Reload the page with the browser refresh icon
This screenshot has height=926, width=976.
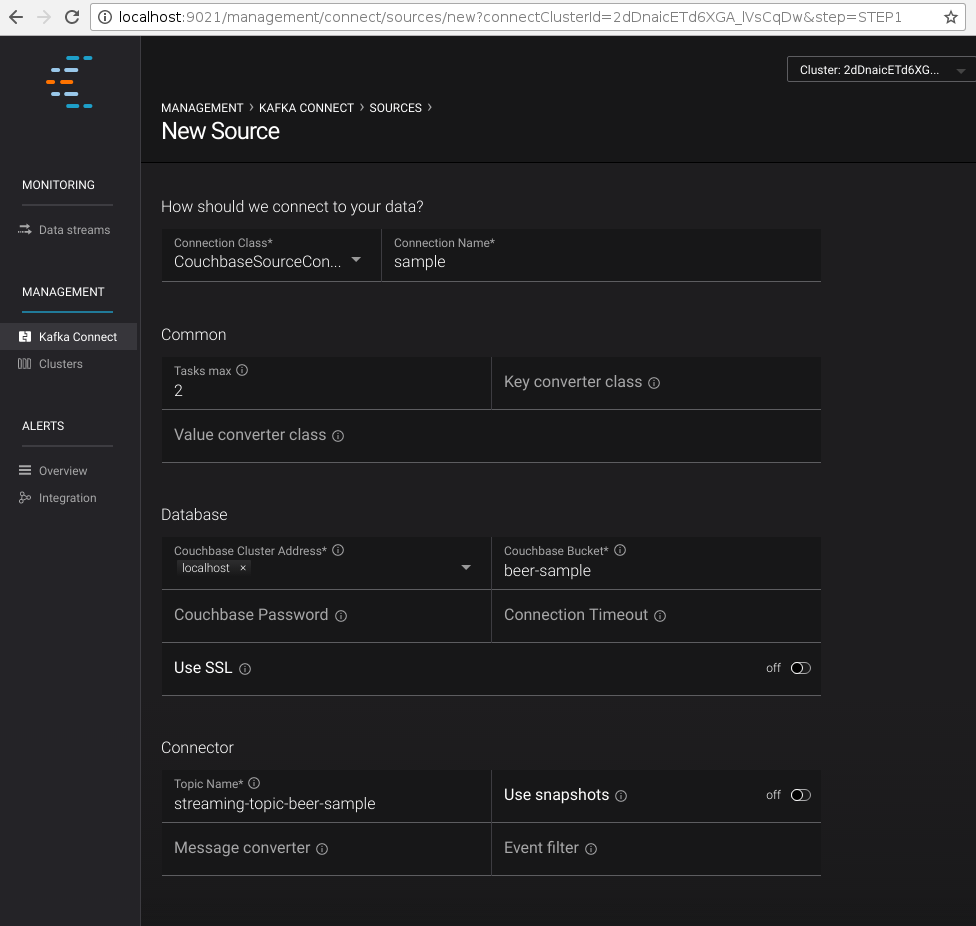point(72,17)
